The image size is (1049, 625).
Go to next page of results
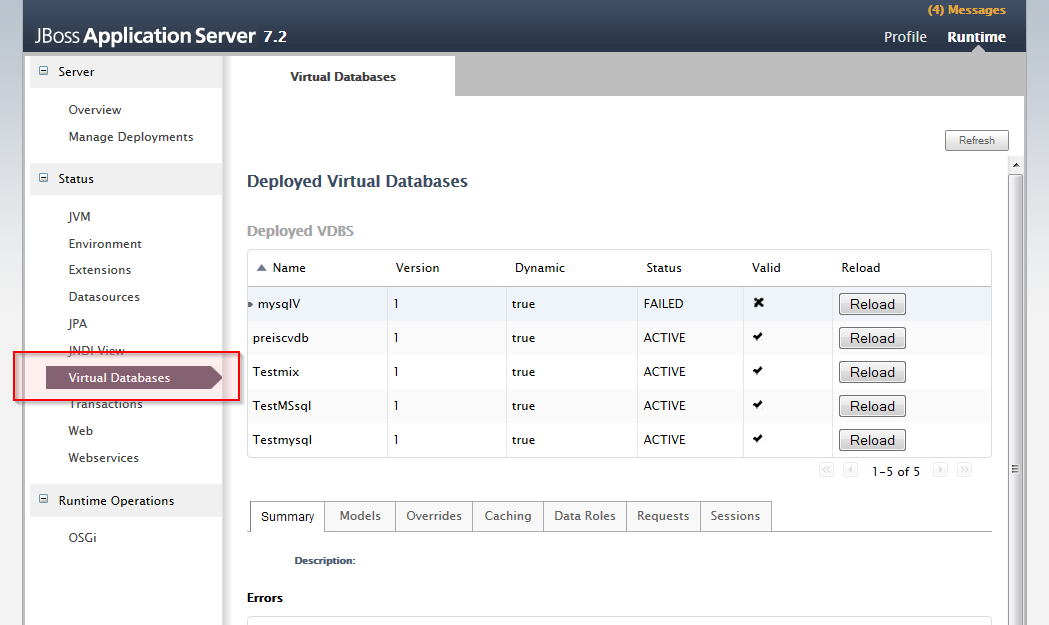(940, 470)
